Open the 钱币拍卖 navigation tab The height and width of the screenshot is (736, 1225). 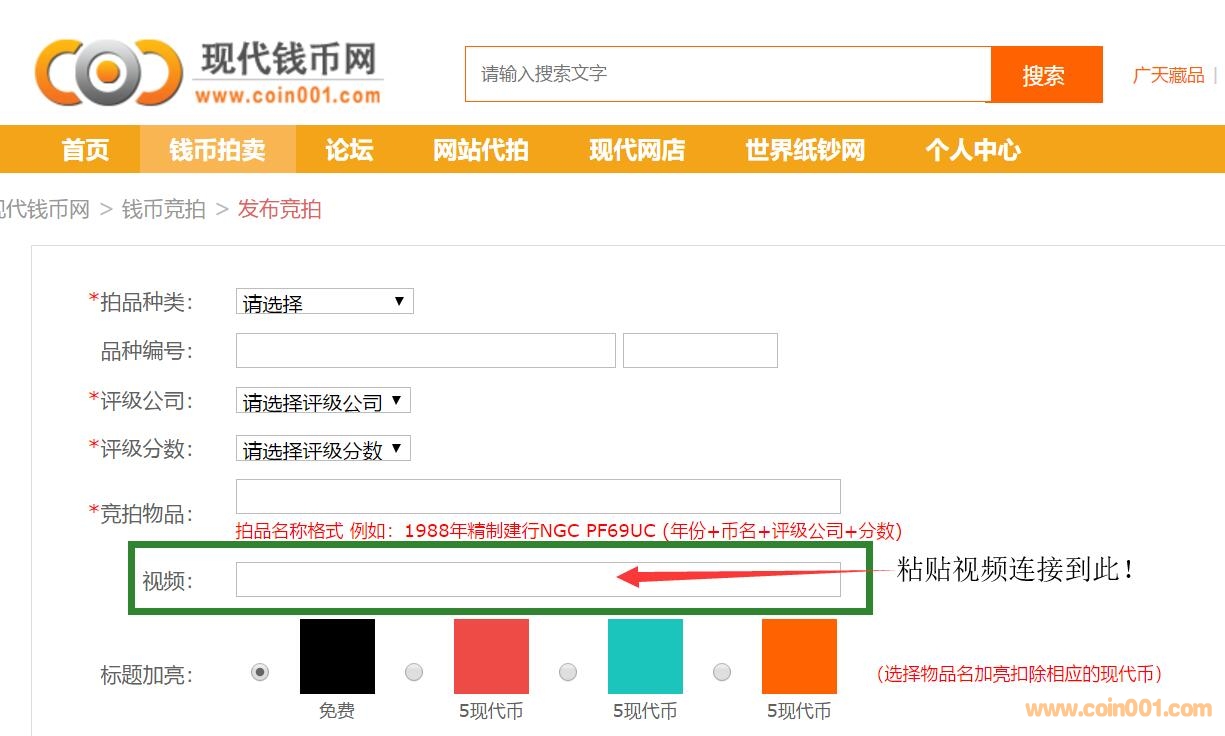217,150
